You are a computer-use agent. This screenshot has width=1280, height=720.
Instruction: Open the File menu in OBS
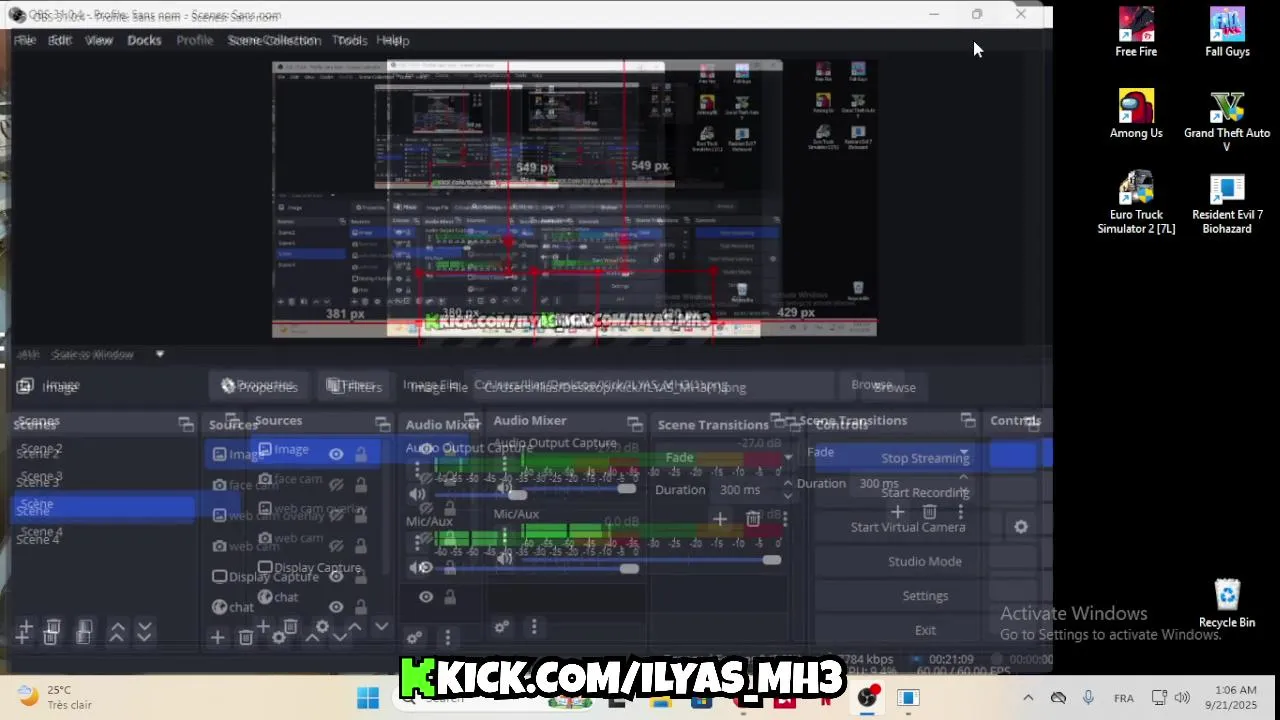tap(25, 40)
